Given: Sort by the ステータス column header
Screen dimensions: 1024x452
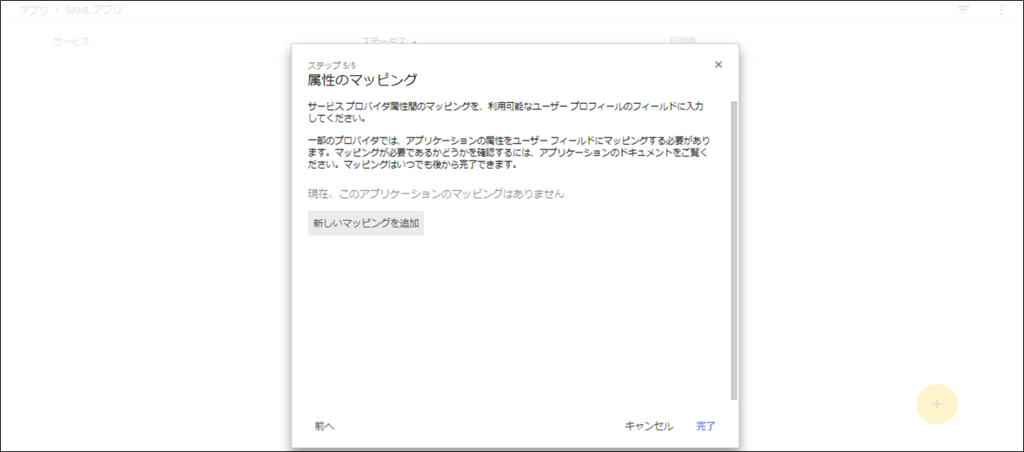Looking at the screenshot, I should 383,41.
